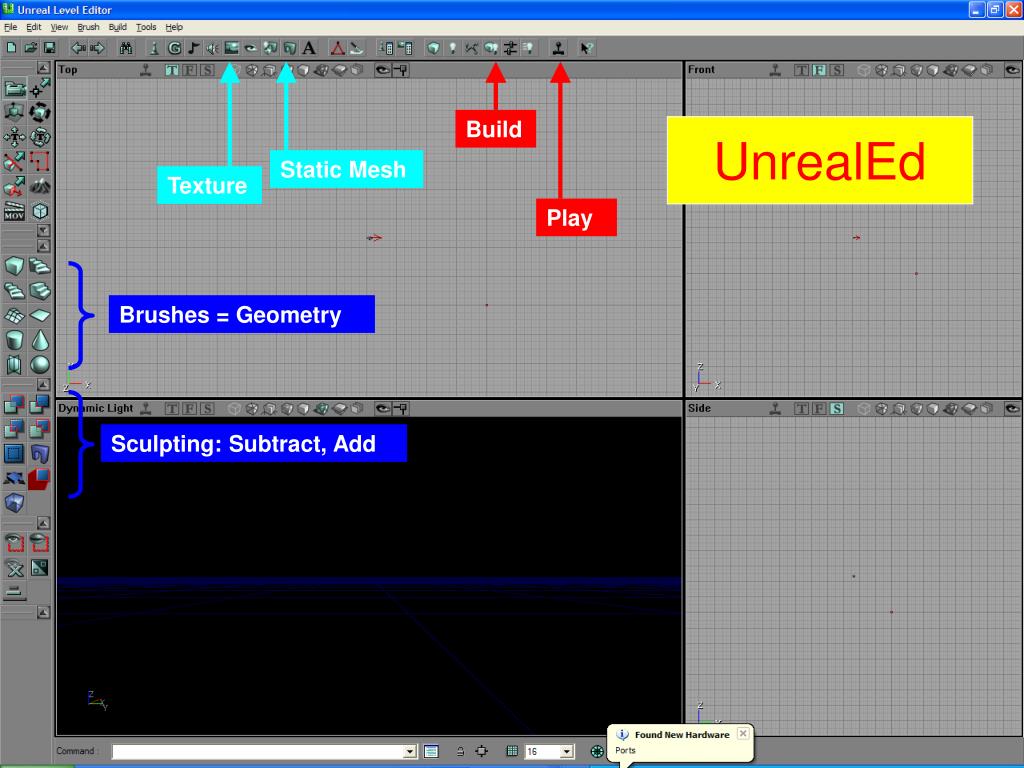Select the Terrain Editing mountain tool
The image size is (1024, 768).
tap(40, 187)
